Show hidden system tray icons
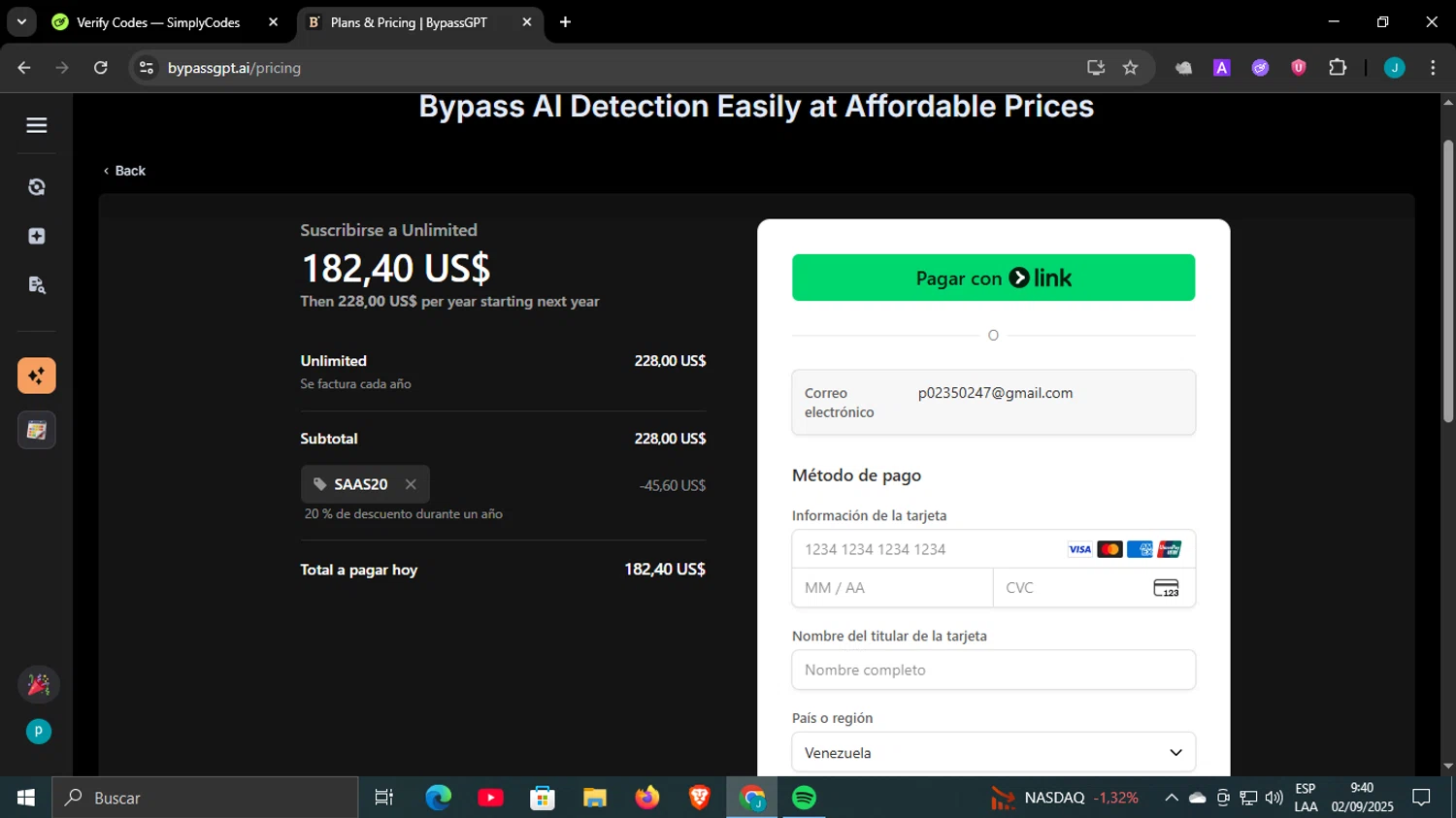 [x=1172, y=798]
